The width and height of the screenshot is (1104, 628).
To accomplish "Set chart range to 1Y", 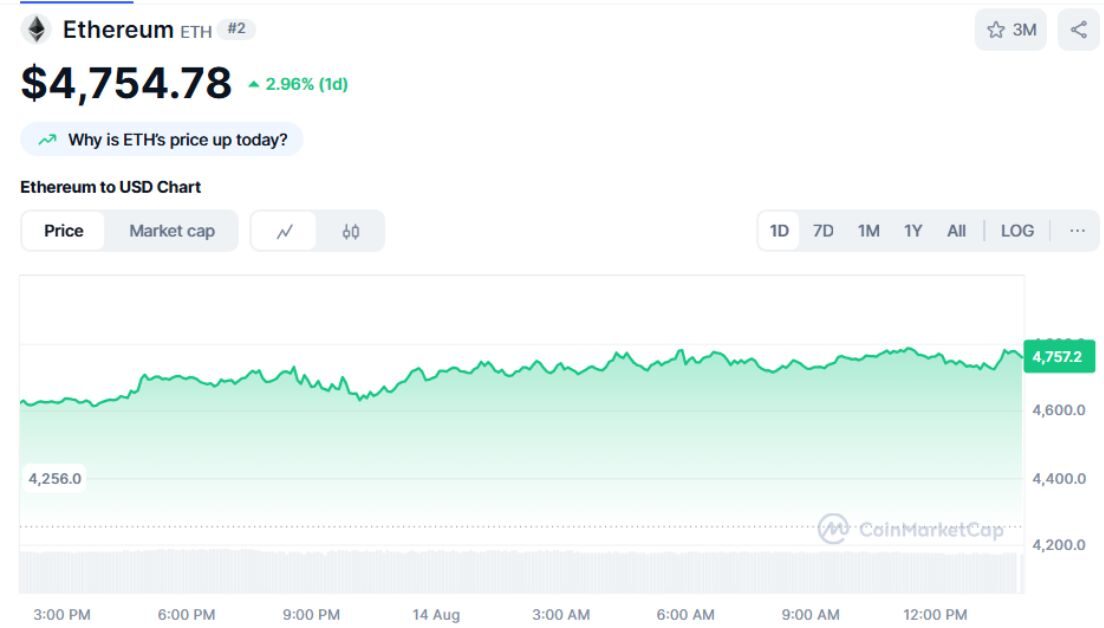I will (x=912, y=231).
